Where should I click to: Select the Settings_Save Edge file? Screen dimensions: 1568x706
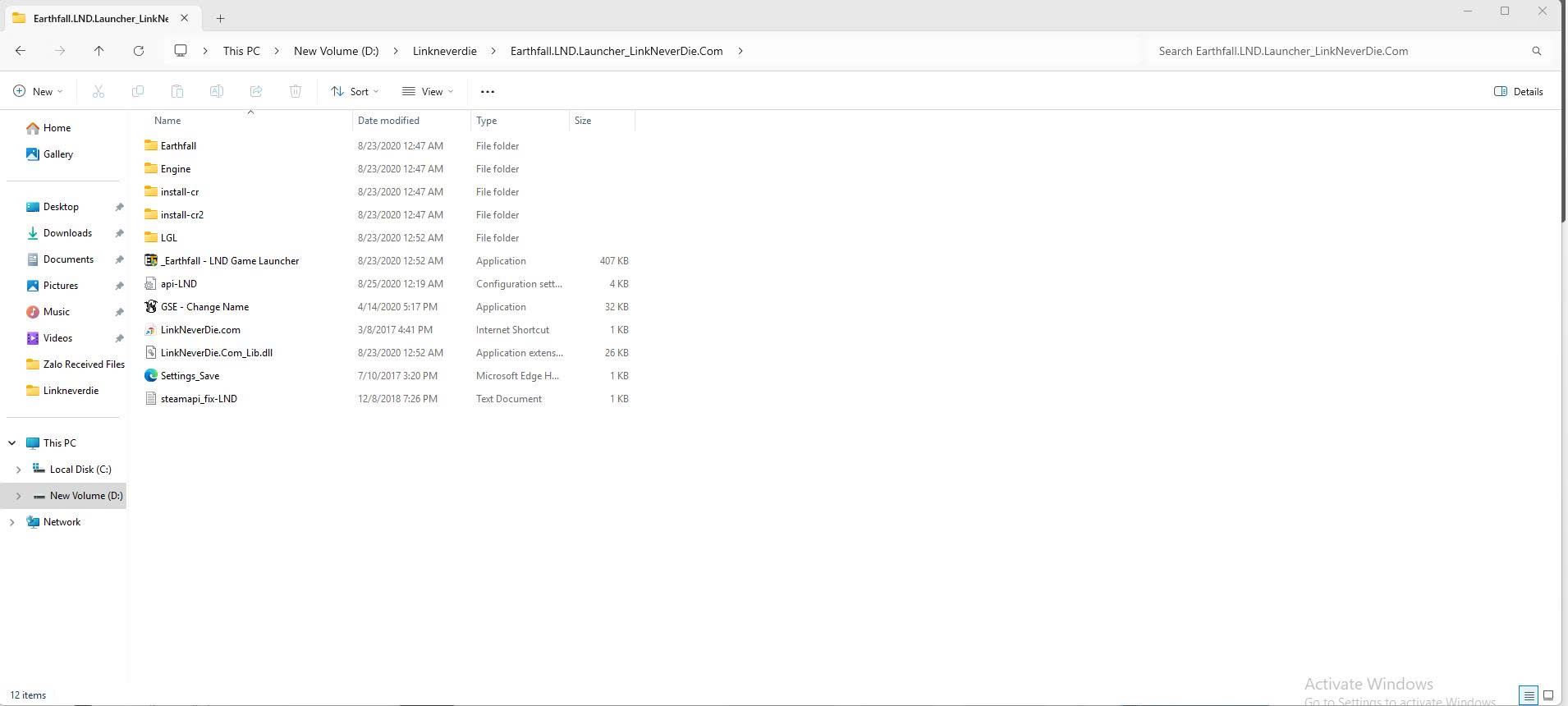coord(190,376)
